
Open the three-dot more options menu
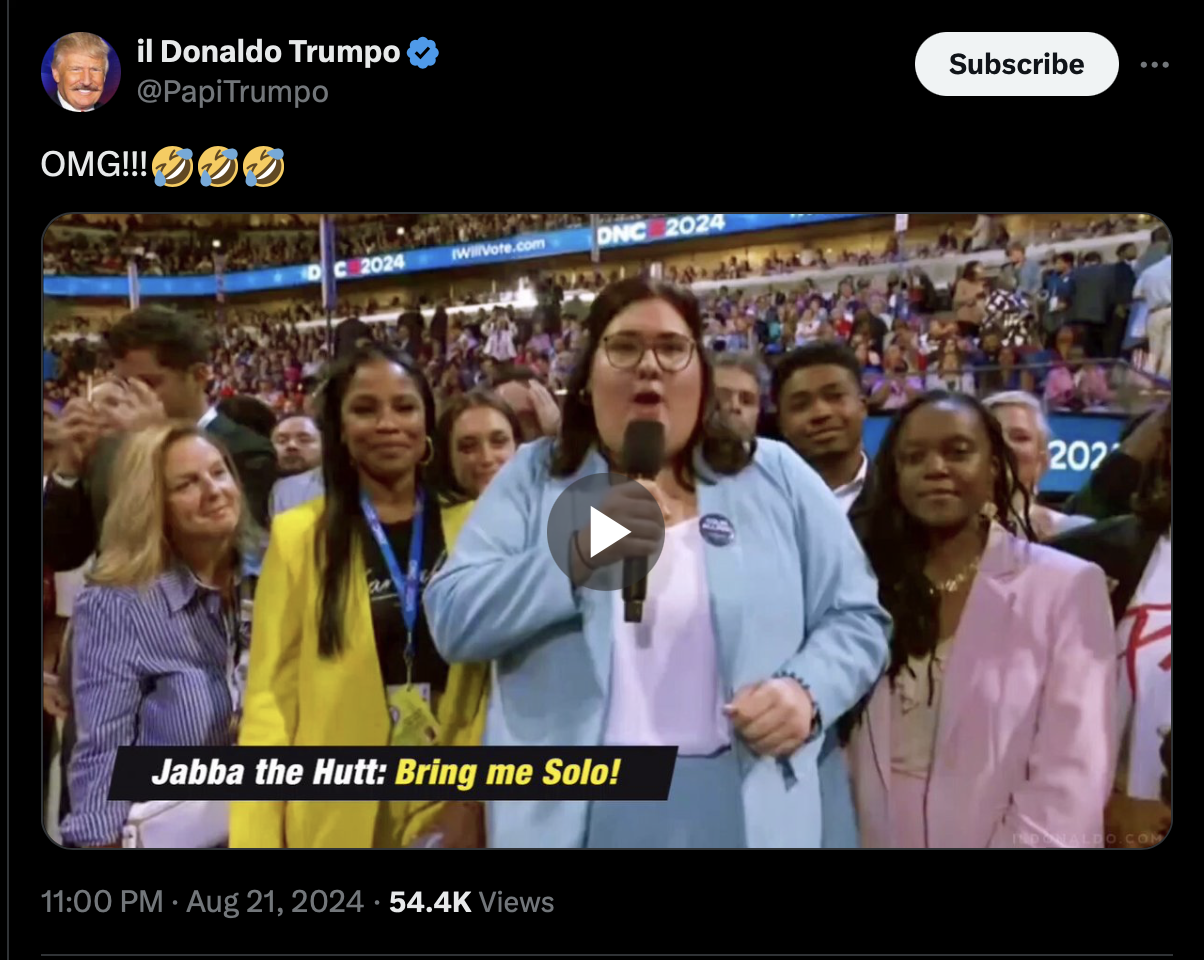click(1154, 64)
